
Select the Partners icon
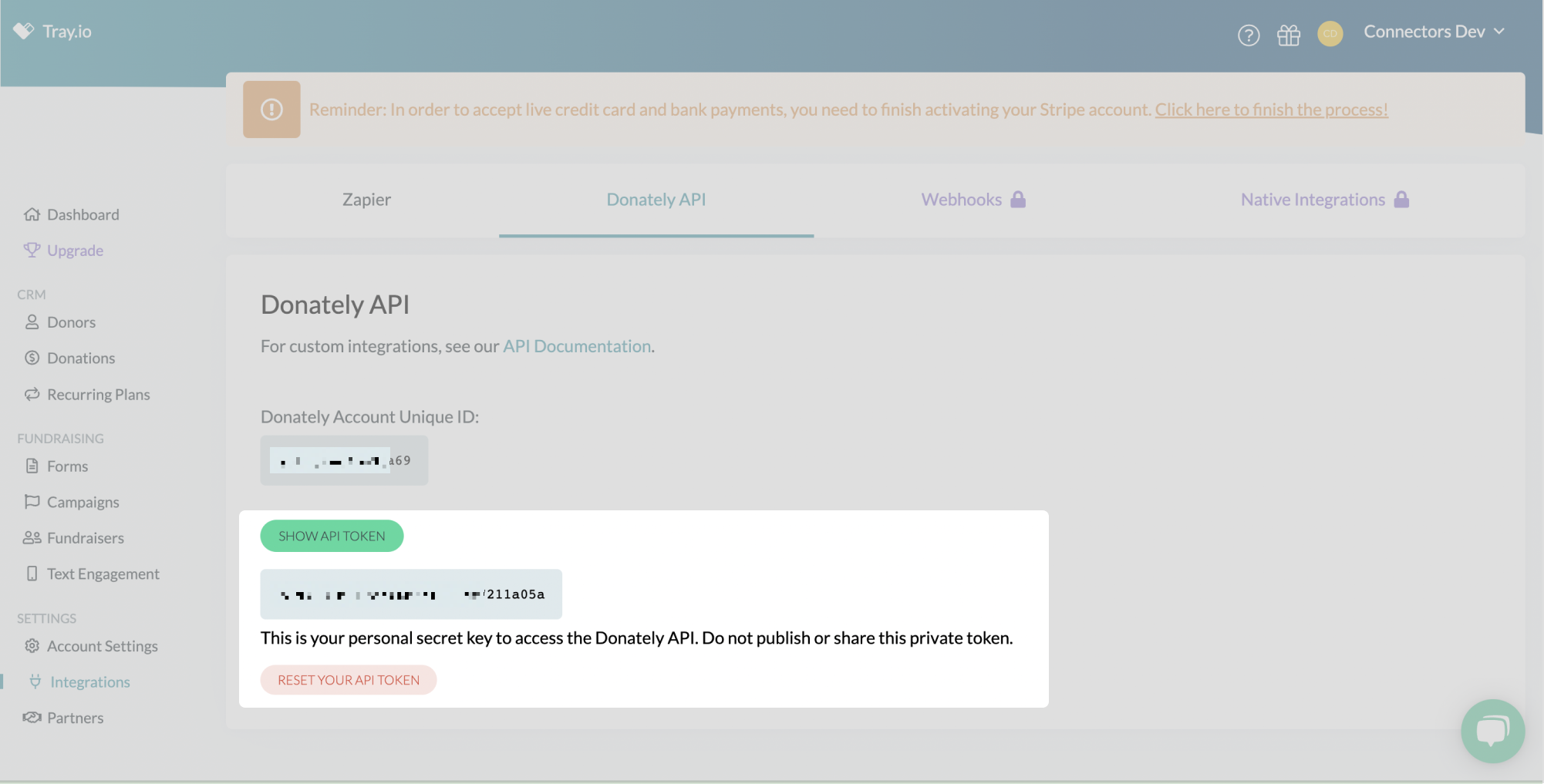32,717
